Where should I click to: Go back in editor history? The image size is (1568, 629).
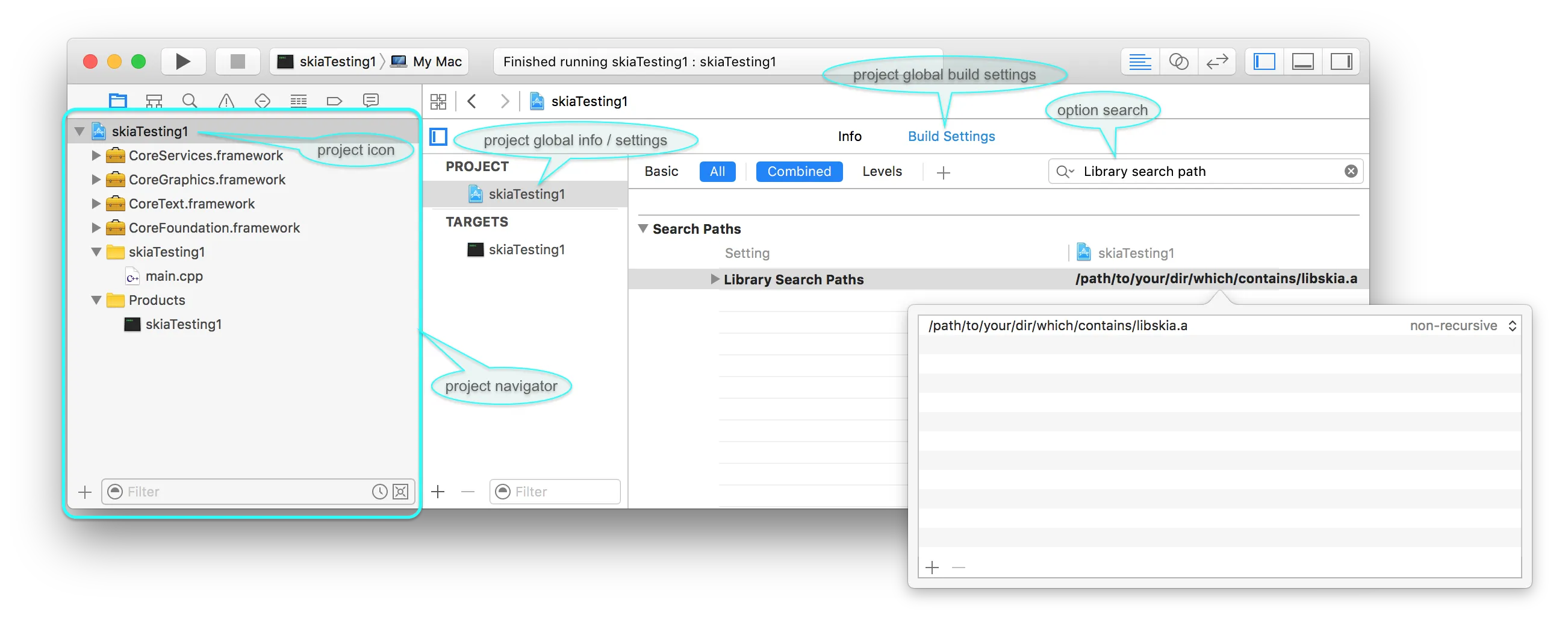[471, 101]
